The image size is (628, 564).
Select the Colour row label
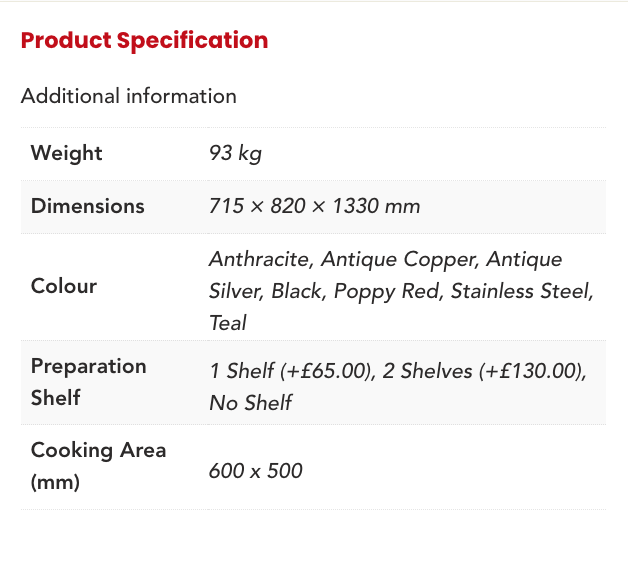[x=64, y=286]
